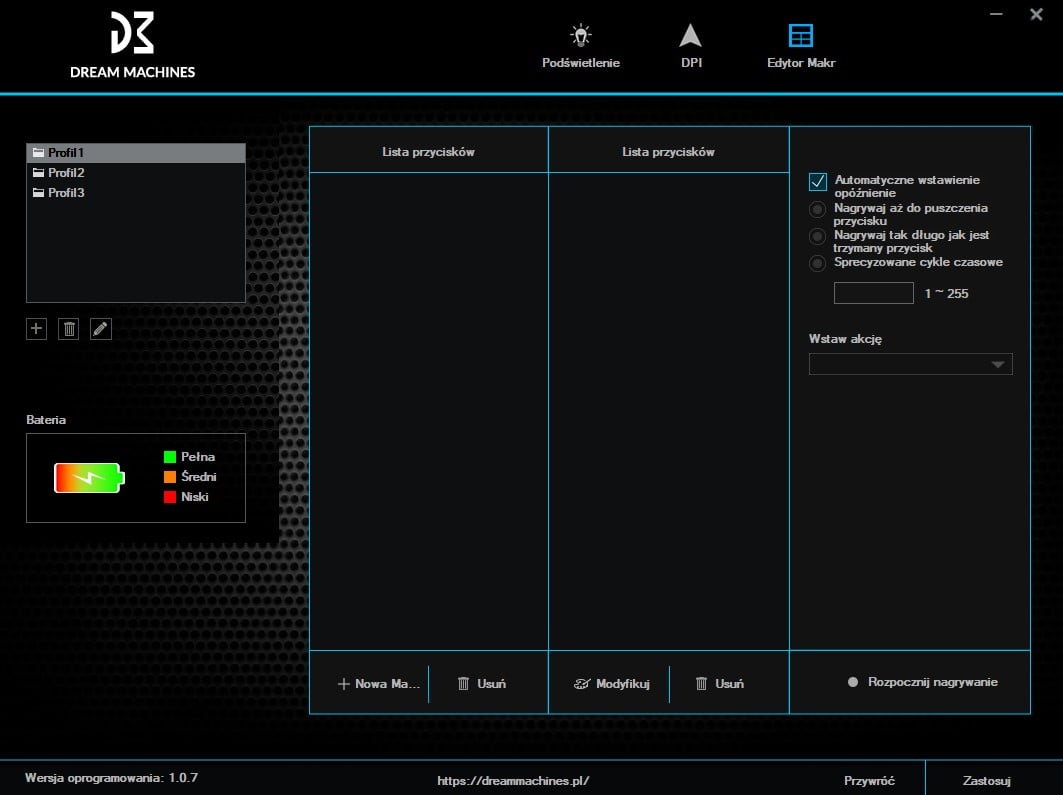1063x795 pixels.
Task: Open the Wstaw akcję dropdown
Action: coord(910,364)
